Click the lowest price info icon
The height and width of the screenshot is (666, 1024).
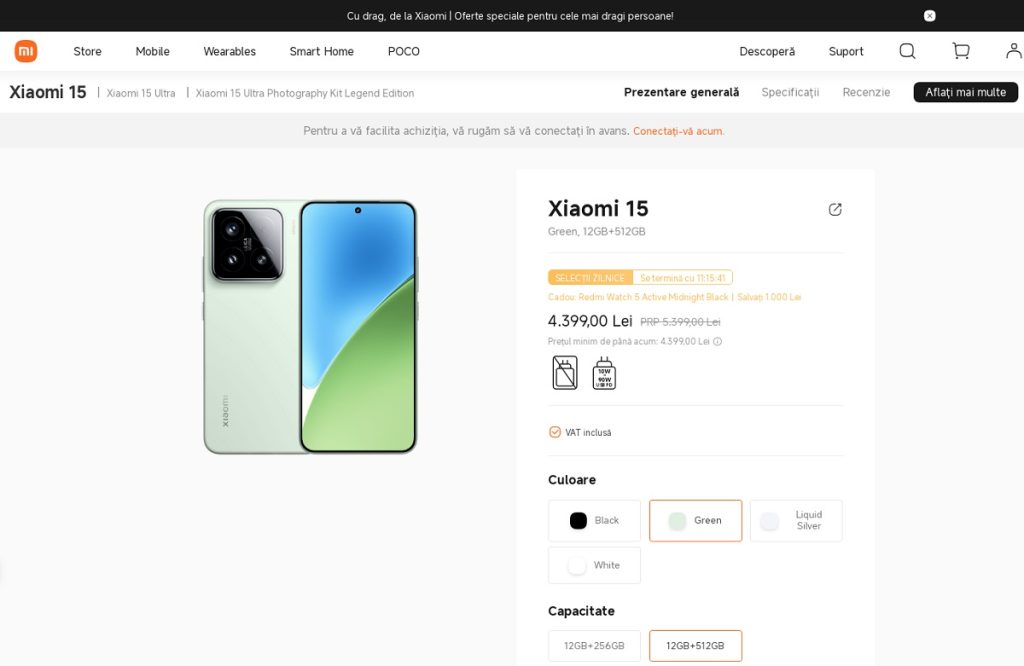(x=717, y=341)
